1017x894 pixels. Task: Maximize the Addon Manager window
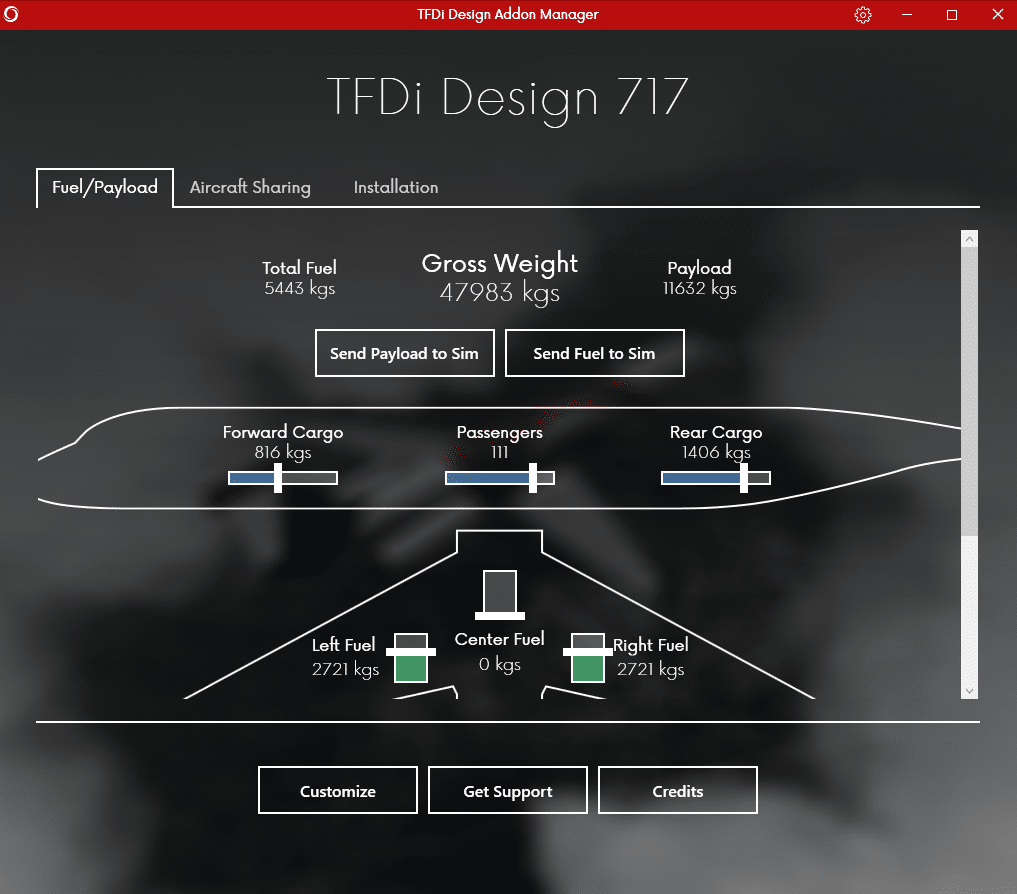tap(952, 15)
